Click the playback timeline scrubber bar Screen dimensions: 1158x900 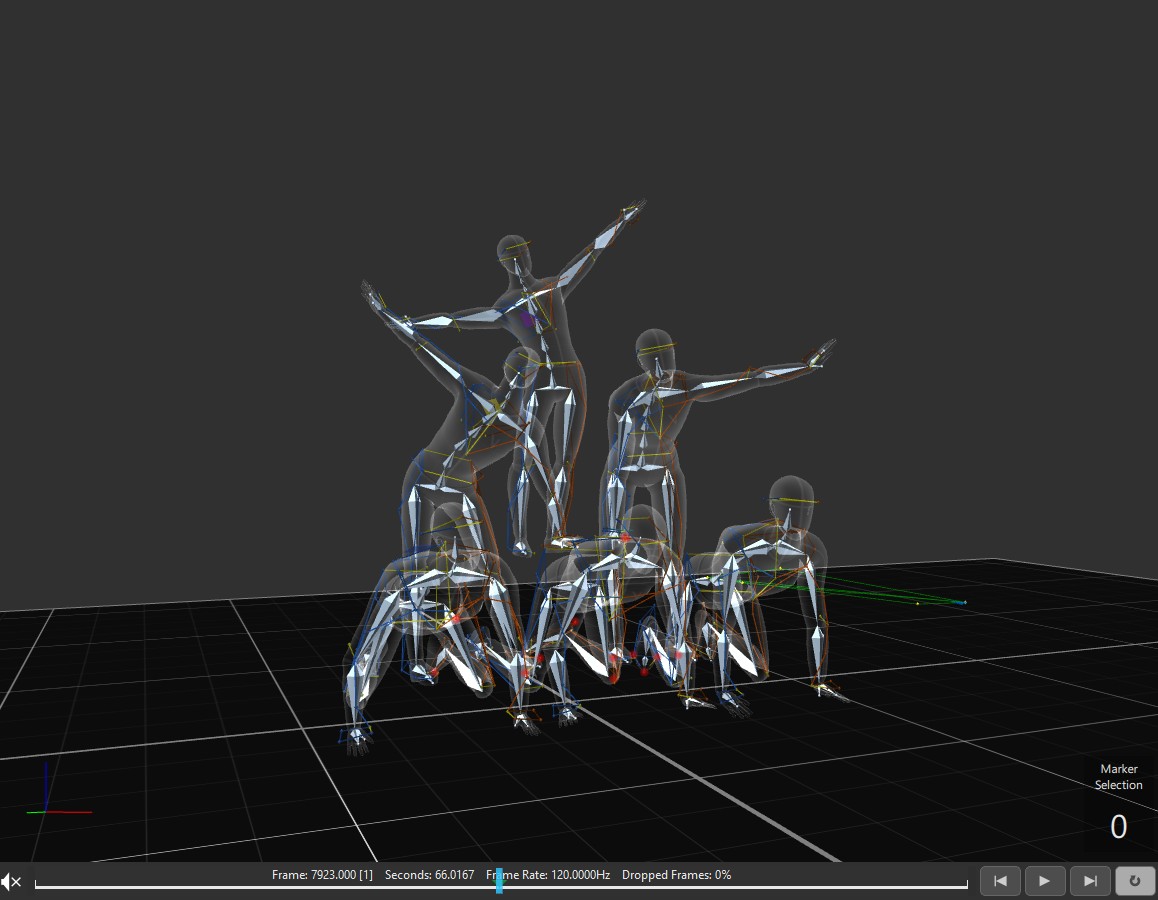pyautogui.click(x=501, y=885)
